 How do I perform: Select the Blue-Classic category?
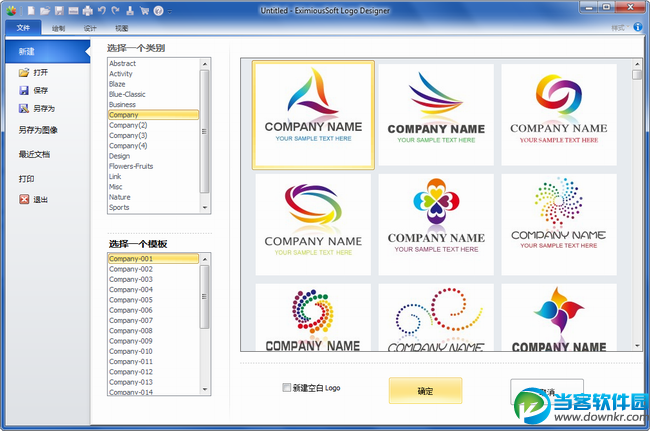[153, 94]
